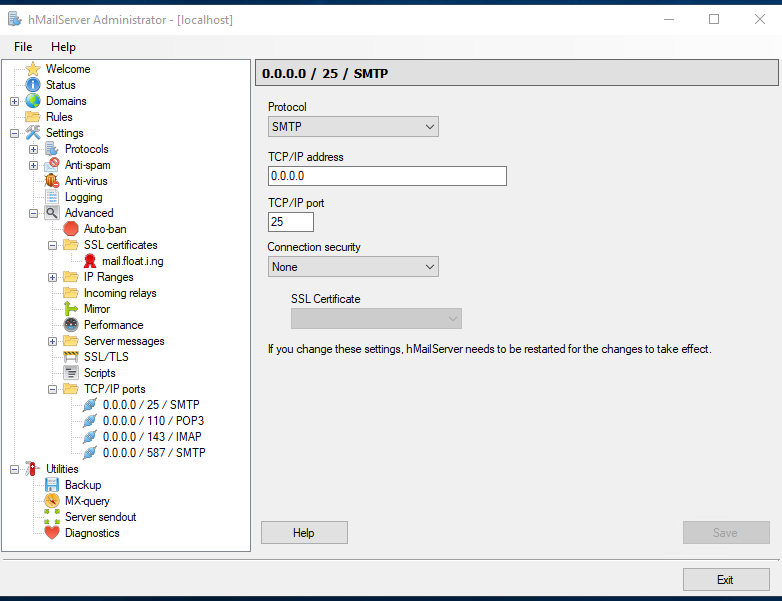
Task: Click the Mirror signpost icon
Action: point(71,309)
